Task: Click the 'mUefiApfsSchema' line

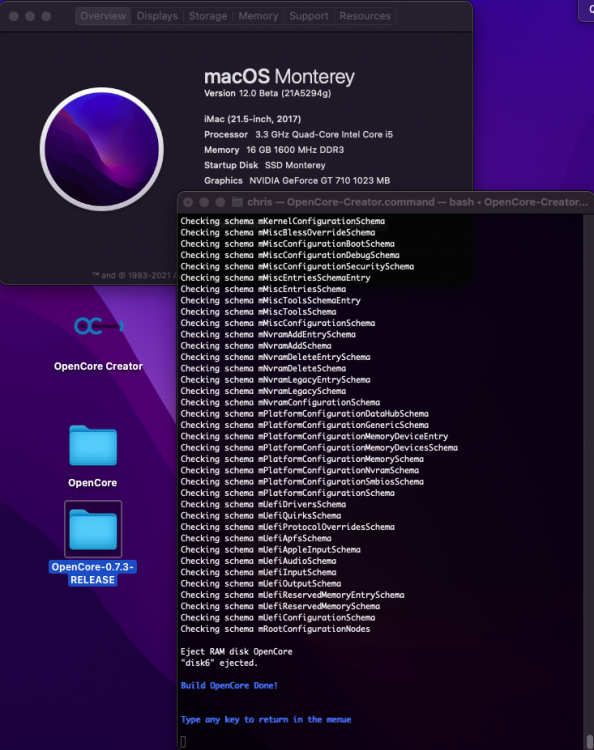Action: point(256,538)
